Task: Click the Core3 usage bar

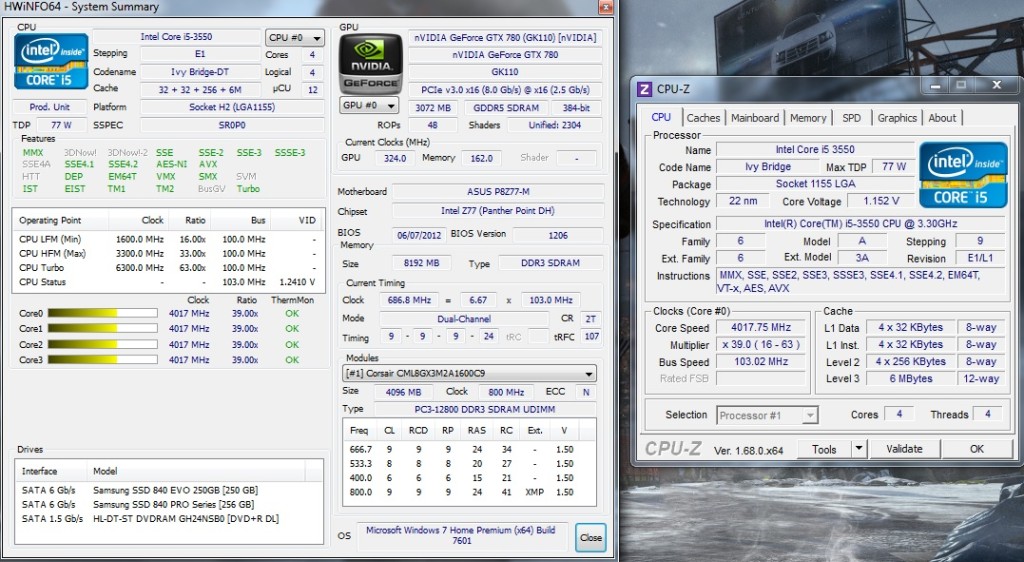Action: 103,360
